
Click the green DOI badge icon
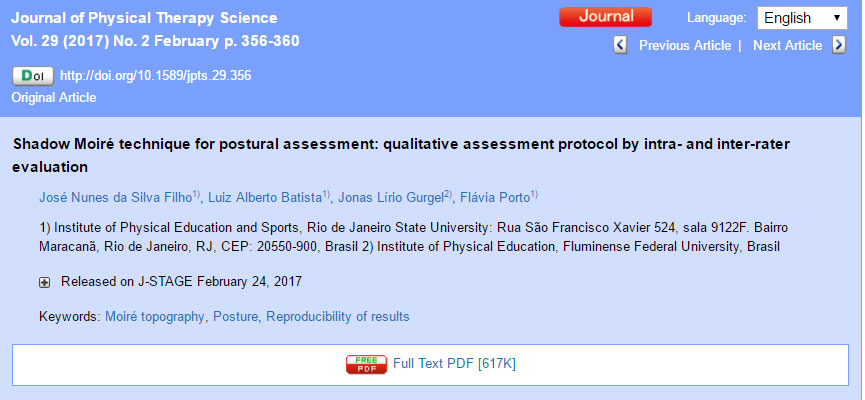tap(33, 75)
